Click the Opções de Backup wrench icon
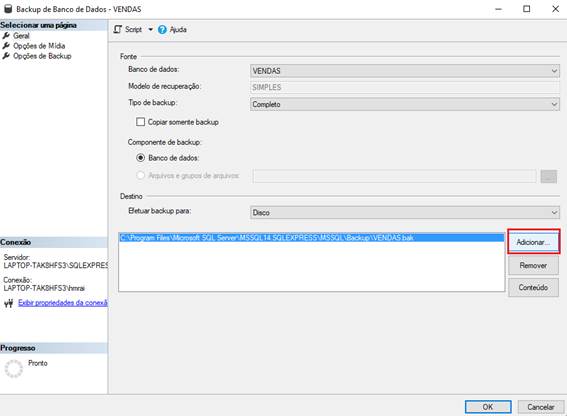Image resolution: width=567 pixels, height=416 pixels. tap(6, 56)
